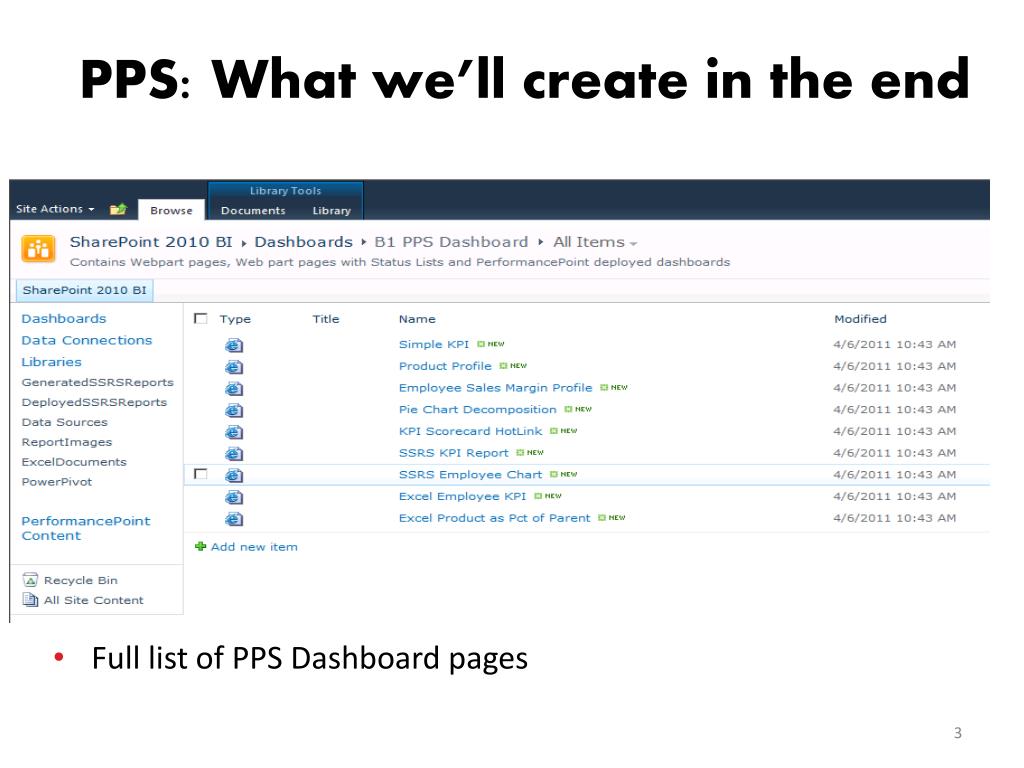This screenshot has height=768, width=1024.
Task: Click Dashboards breadcrumb link
Action: tap(303, 242)
